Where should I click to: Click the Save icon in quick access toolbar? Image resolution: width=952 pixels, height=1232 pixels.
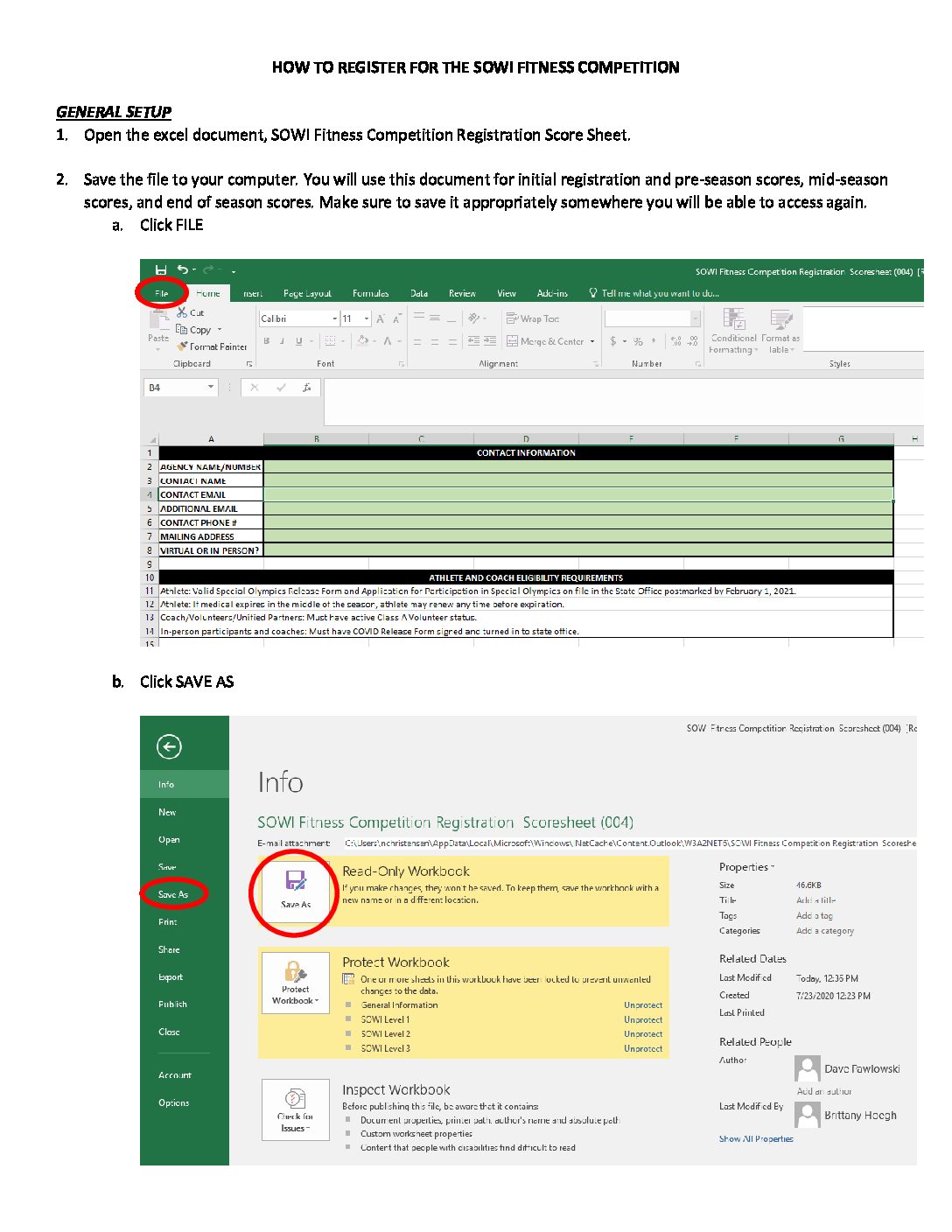[161, 269]
